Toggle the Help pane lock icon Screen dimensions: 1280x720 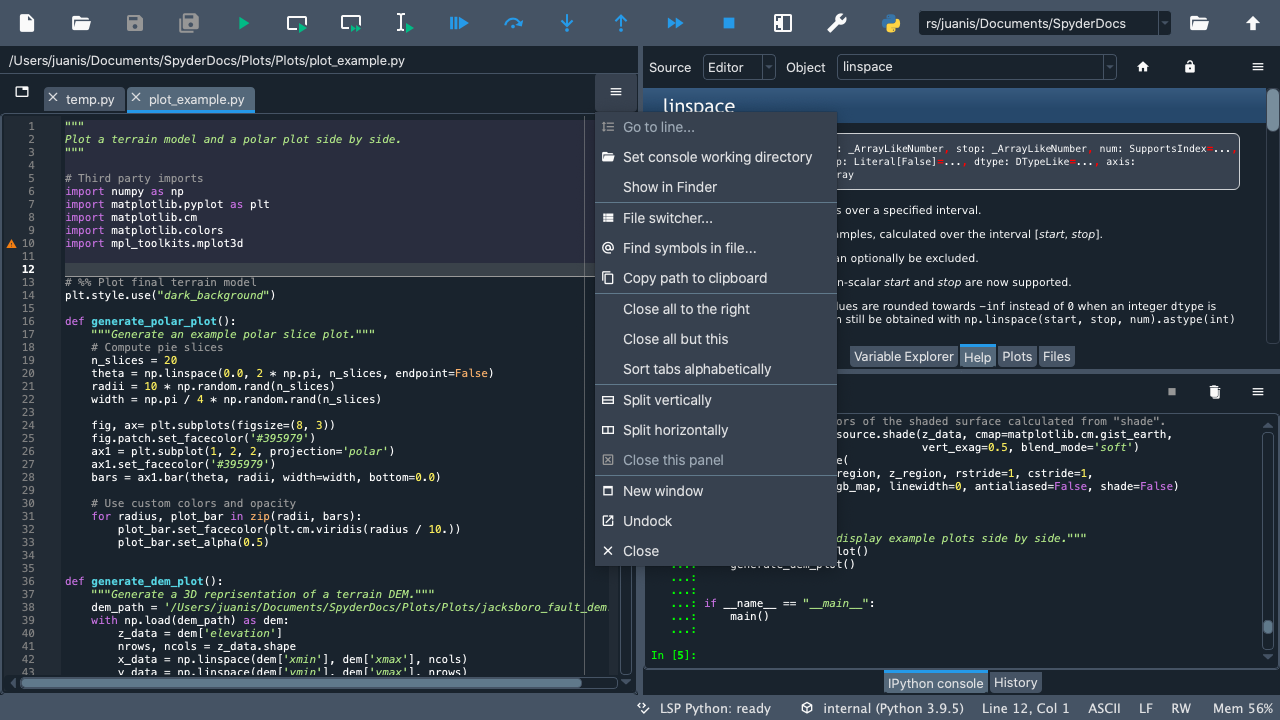pyautogui.click(x=1189, y=67)
